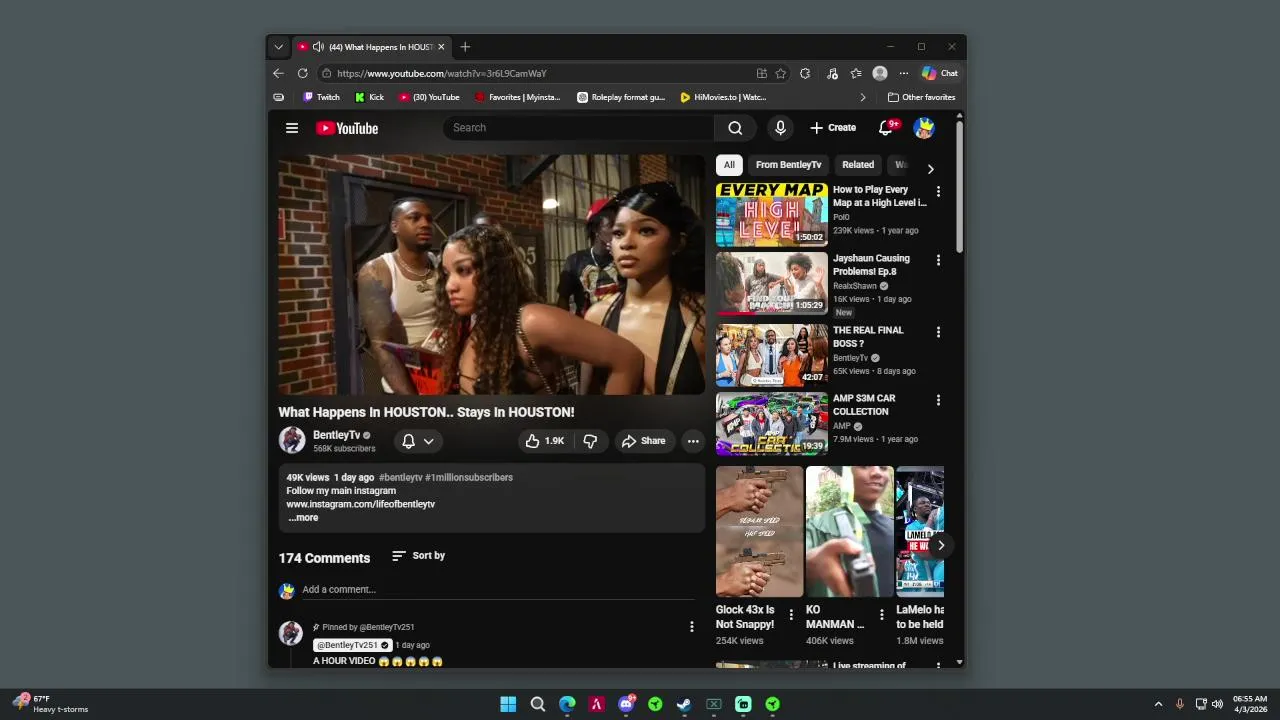Show hidden system tray icons
1280x720 pixels.
[1158, 704]
